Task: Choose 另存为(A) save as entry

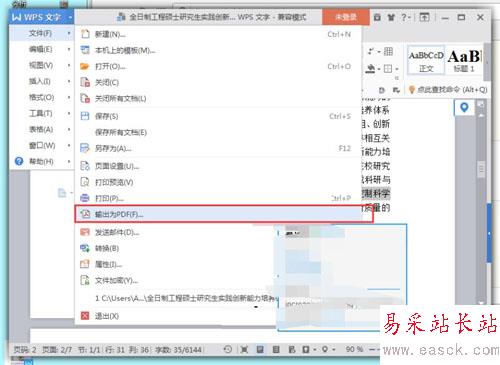Action: [x=218, y=148]
